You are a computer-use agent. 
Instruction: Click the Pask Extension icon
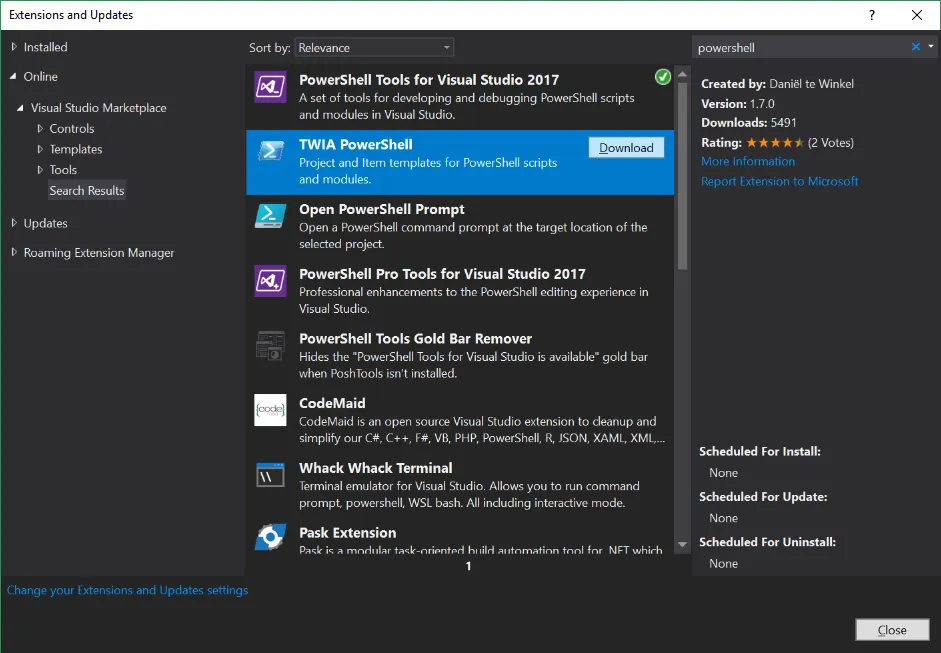270,537
